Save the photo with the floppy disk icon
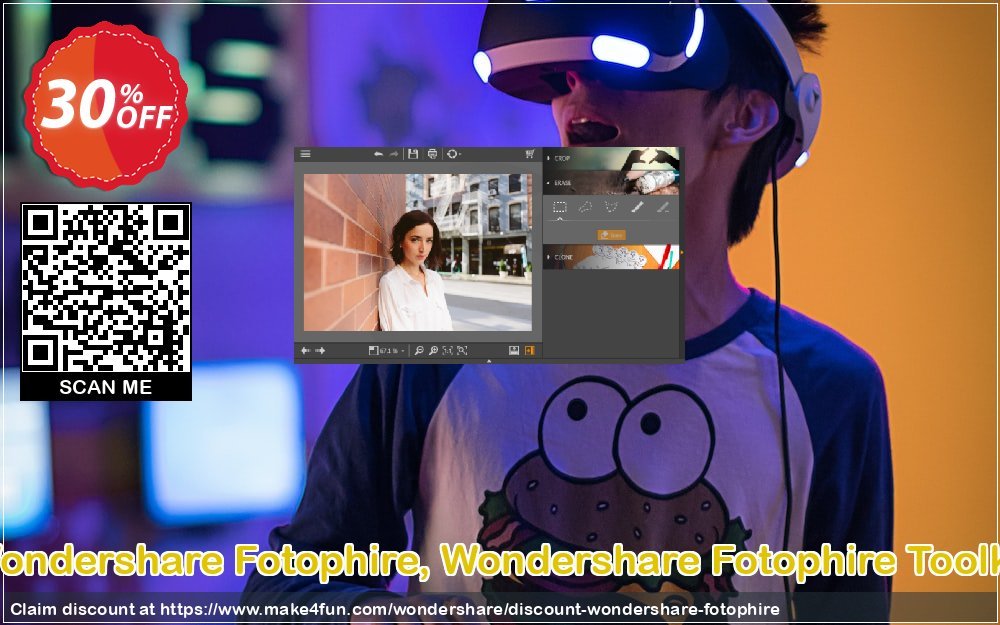The image size is (1000, 625). [x=413, y=154]
